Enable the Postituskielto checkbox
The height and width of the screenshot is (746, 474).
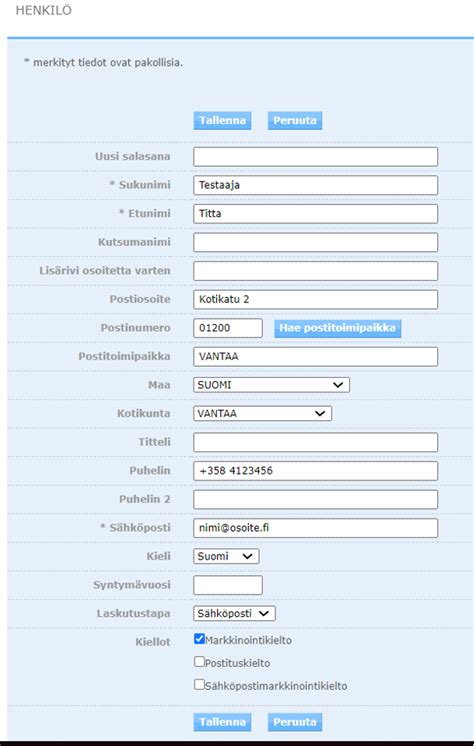[199, 662]
